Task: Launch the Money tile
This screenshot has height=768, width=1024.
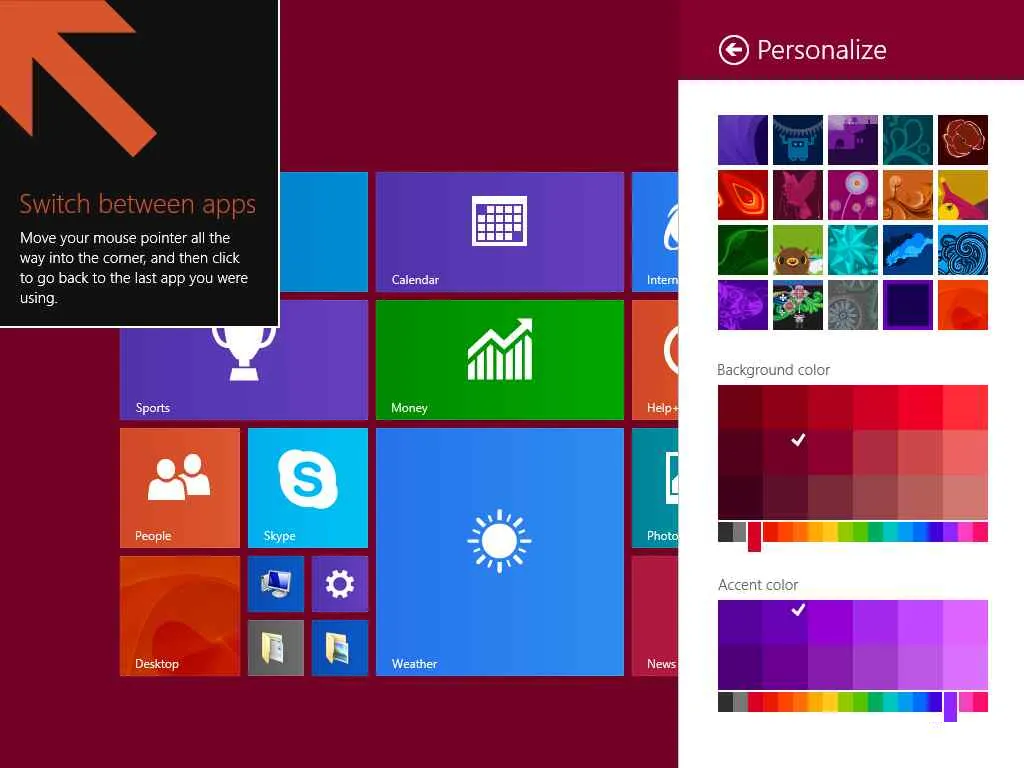Action: point(500,360)
